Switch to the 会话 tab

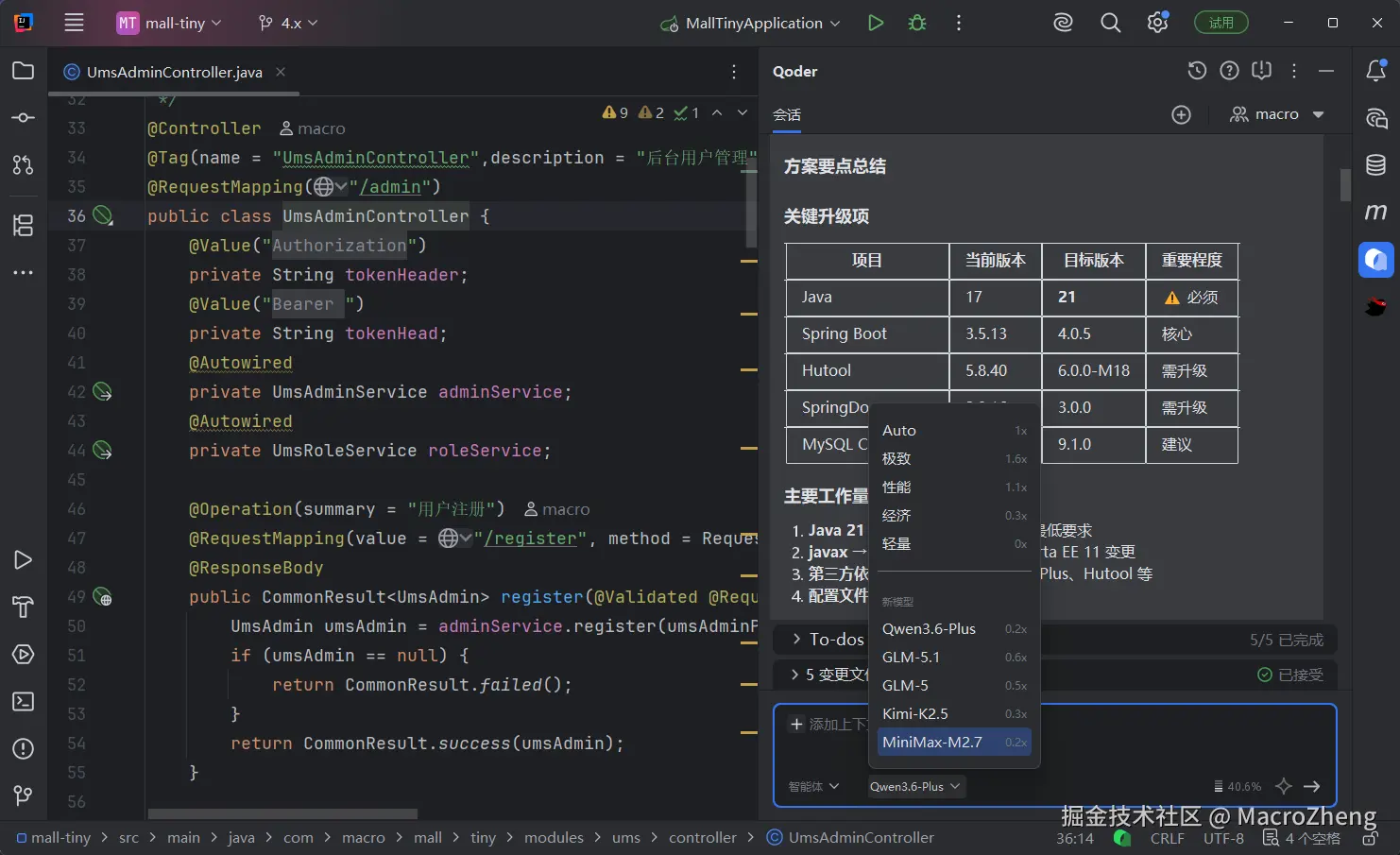point(787,114)
